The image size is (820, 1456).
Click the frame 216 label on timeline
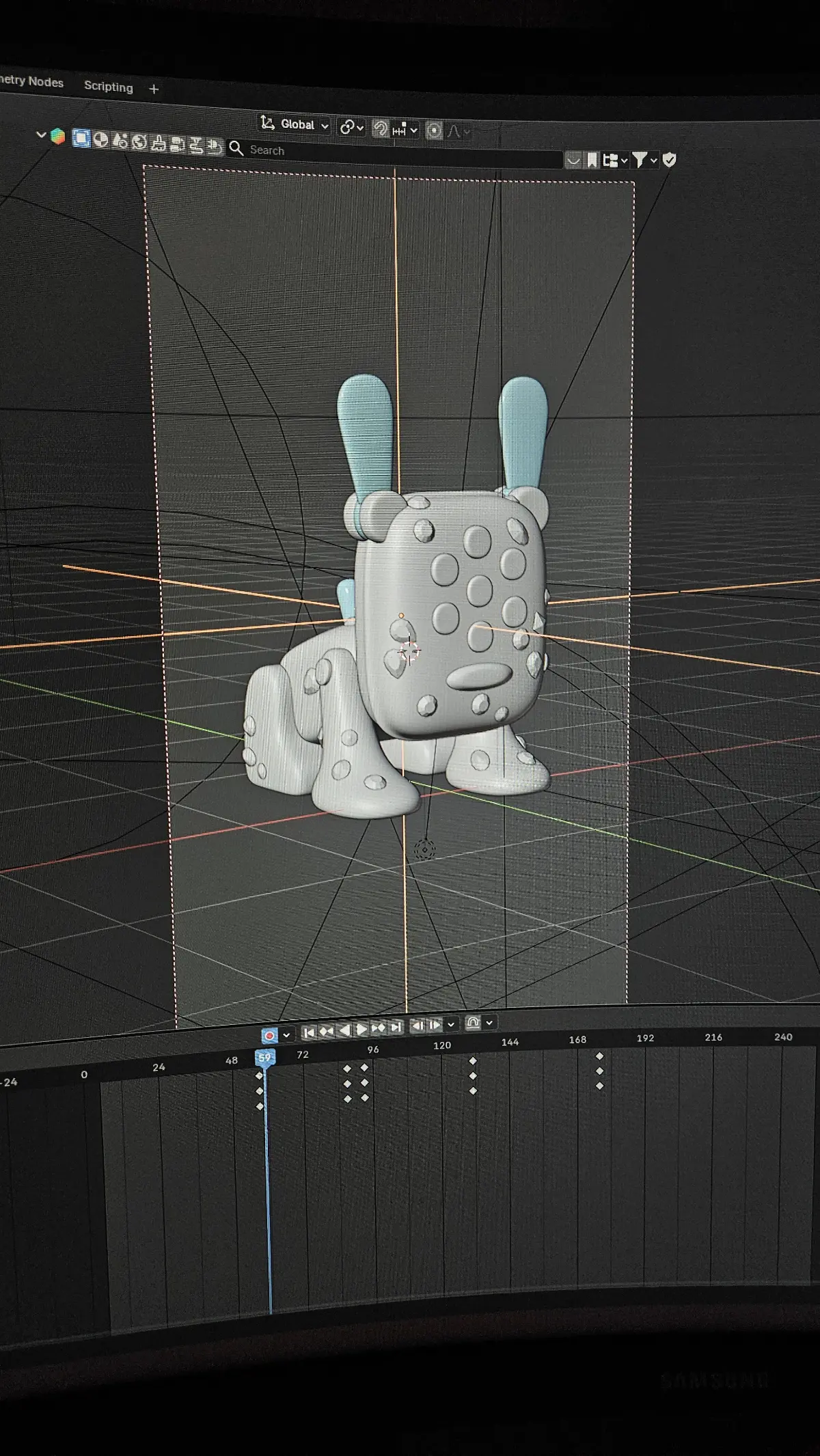point(713,1037)
